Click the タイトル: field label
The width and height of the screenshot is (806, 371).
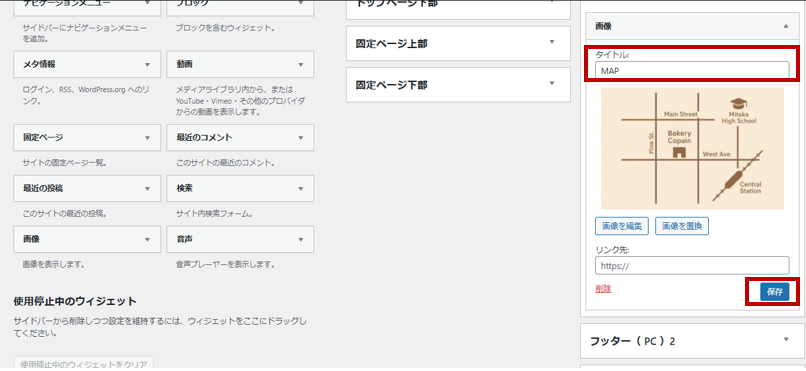coord(612,54)
